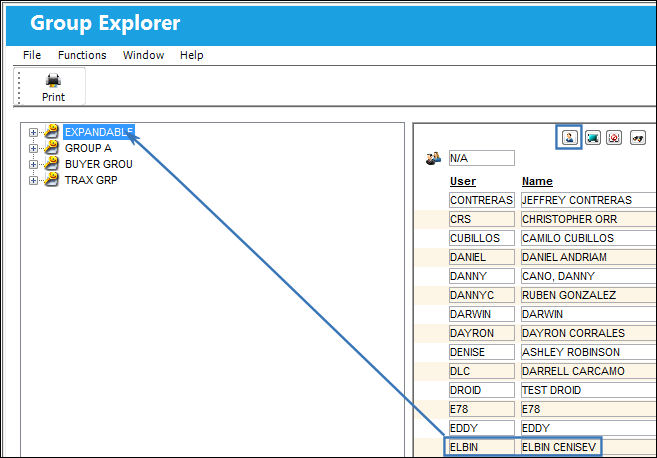Open the Window menu
The height and width of the screenshot is (458, 657).
[143, 55]
